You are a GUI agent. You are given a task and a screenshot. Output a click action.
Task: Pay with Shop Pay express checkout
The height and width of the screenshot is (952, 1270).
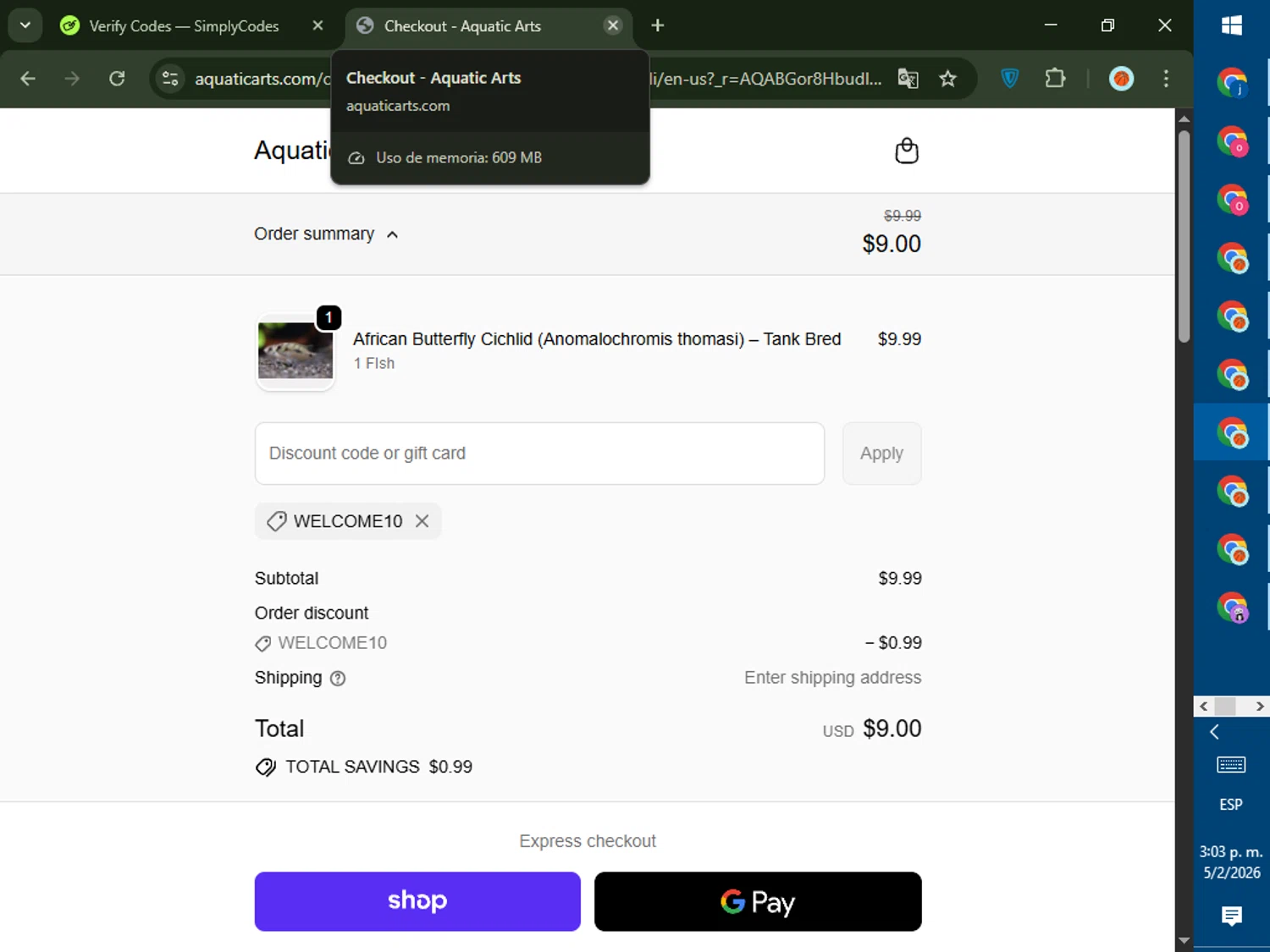coord(417,901)
